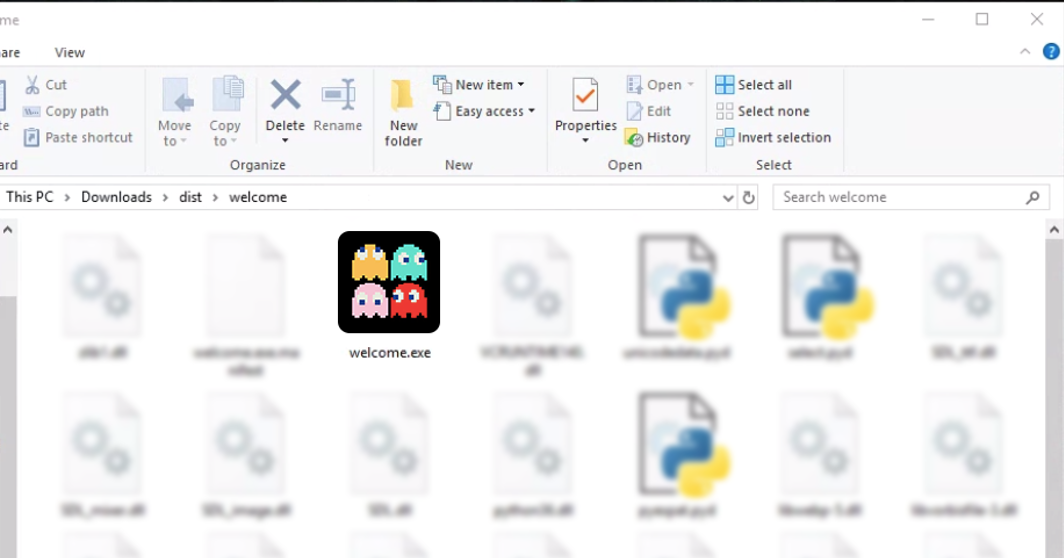Select the welcome.exe ghost icon
The width and height of the screenshot is (1064, 558).
[389, 282]
